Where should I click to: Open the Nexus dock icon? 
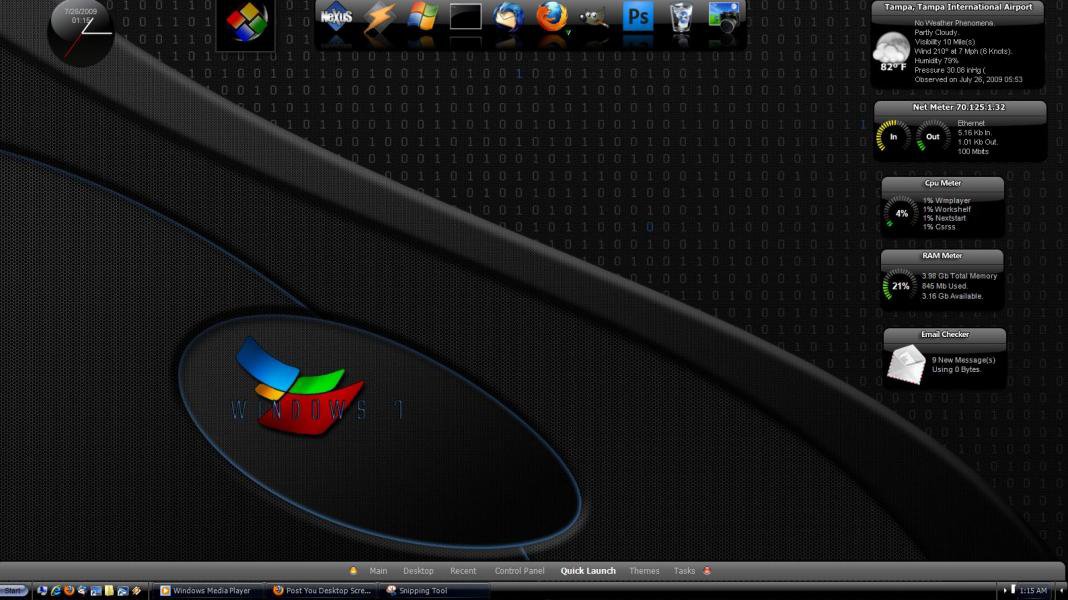coord(336,16)
